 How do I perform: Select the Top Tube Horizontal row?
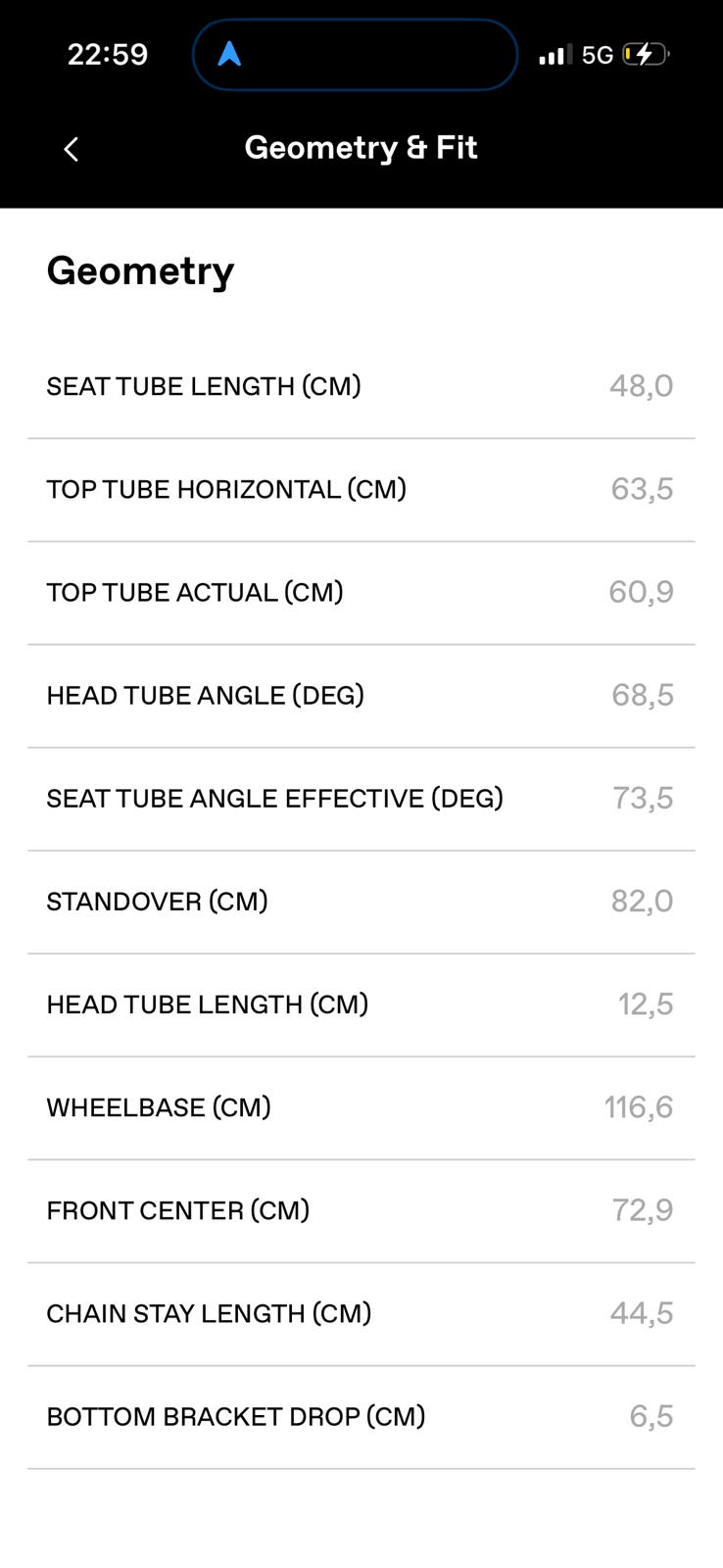pos(361,490)
